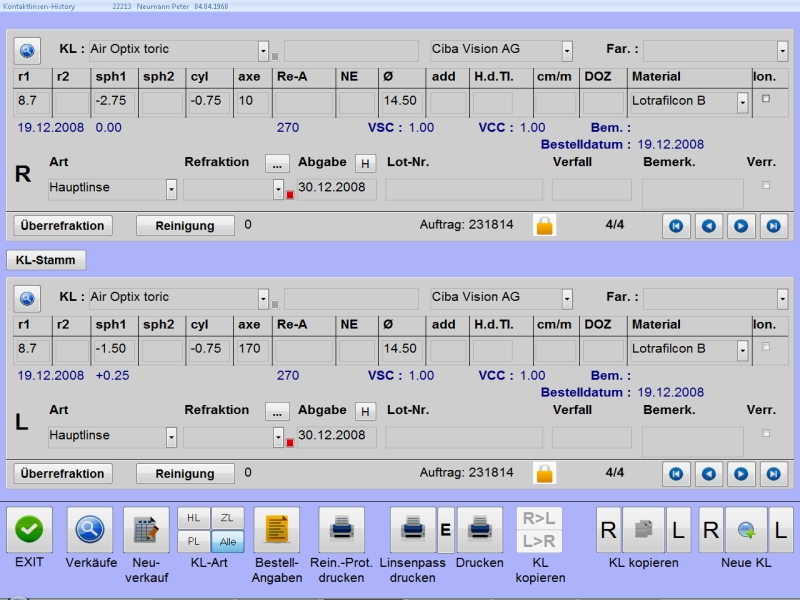Open Verkäufe with the magnifier icon
Image resolution: width=800 pixels, height=600 pixels.
click(90, 530)
